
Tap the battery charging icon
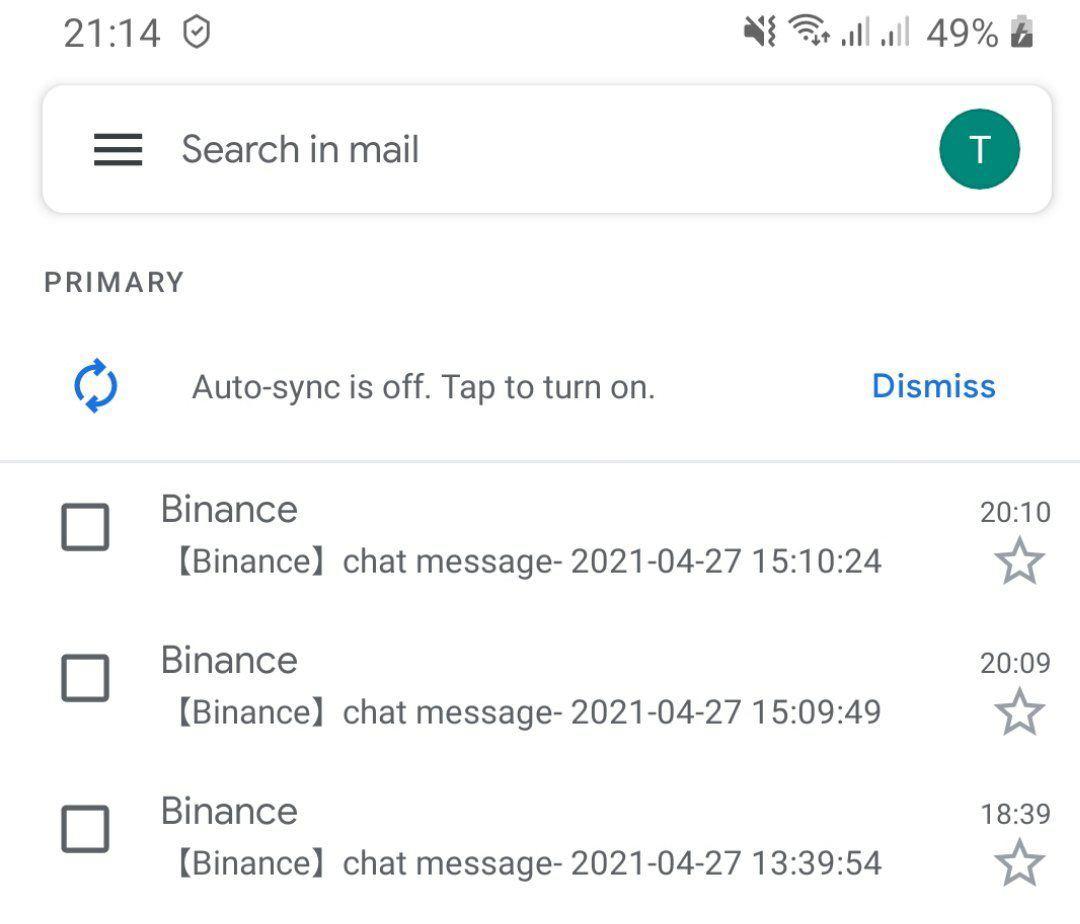point(1021,32)
